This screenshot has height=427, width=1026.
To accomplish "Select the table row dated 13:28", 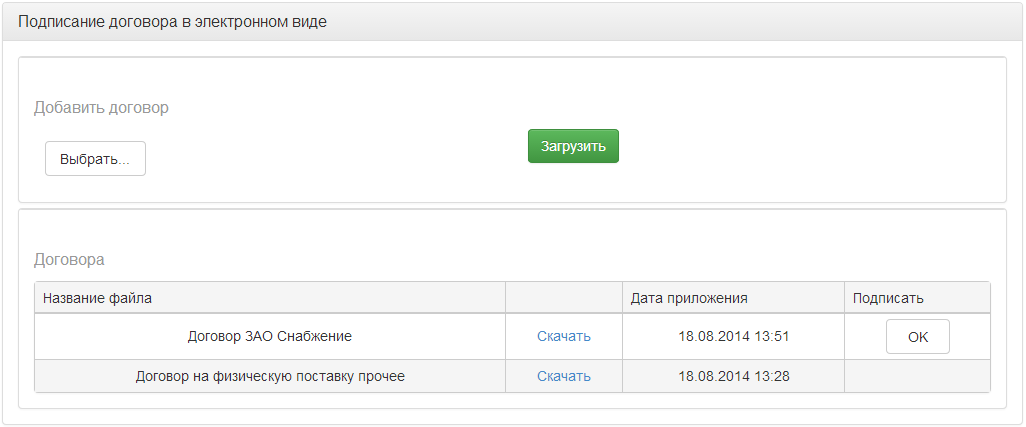I will [512, 377].
